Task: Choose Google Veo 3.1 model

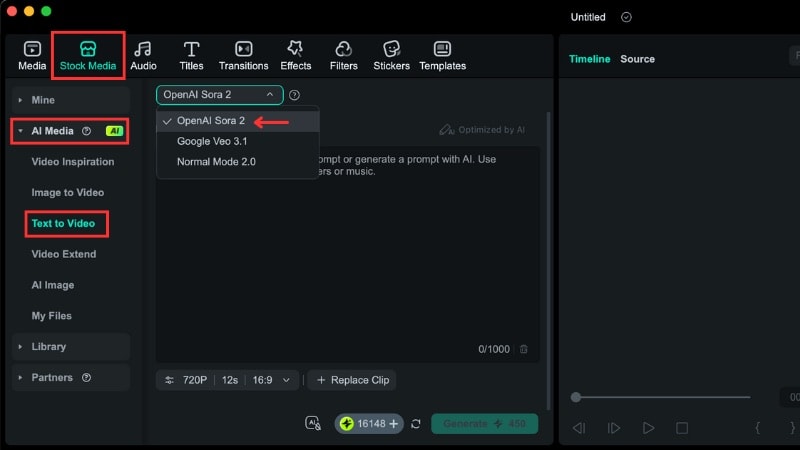Action: [x=238, y=141]
